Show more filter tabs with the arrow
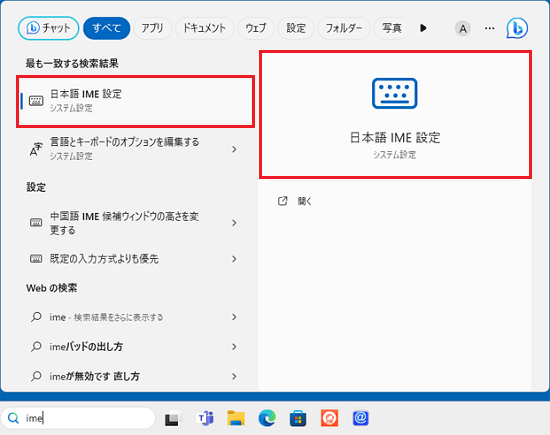This screenshot has width=550, height=435. click(x=423, y=28)
